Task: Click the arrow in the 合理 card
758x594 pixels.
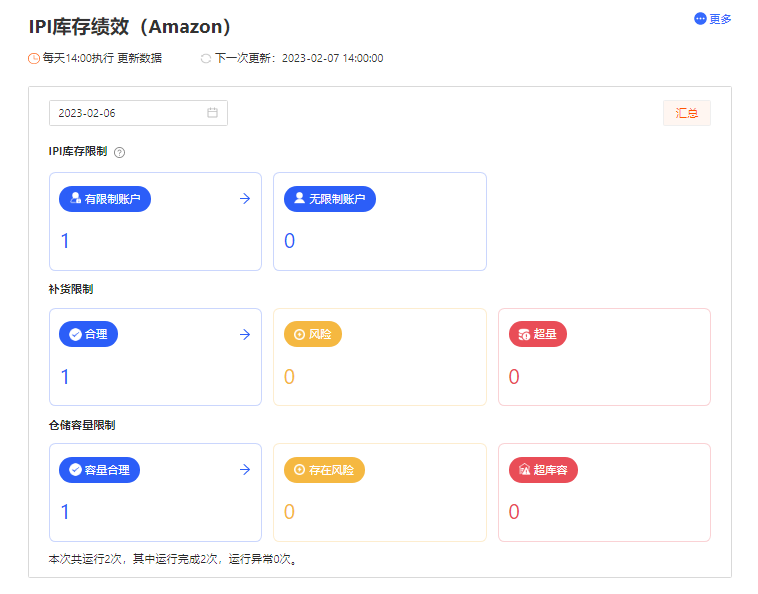Action: (245, 334)
